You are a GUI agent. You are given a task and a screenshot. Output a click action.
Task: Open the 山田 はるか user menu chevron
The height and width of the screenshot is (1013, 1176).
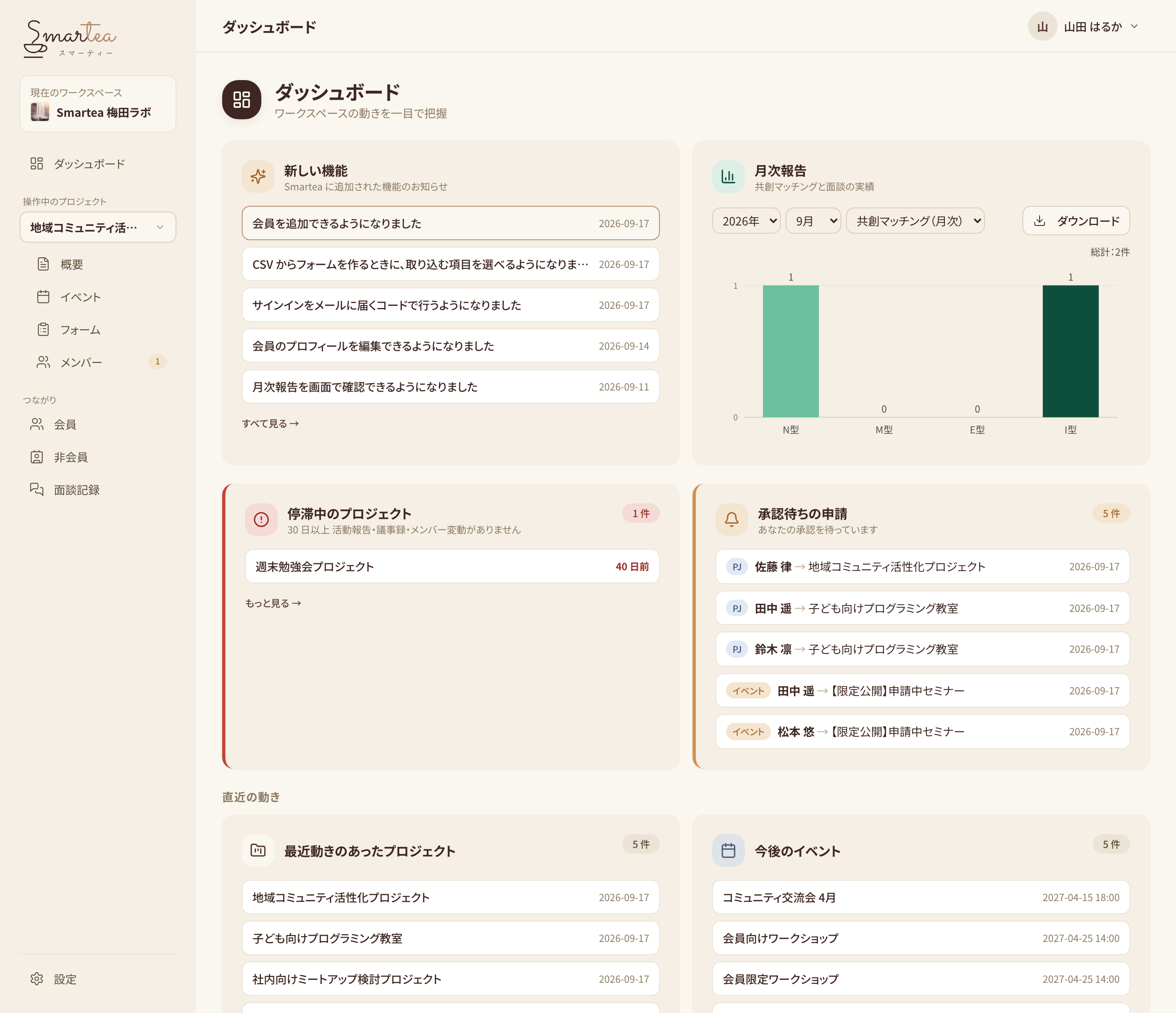(x=1135, y=26)
